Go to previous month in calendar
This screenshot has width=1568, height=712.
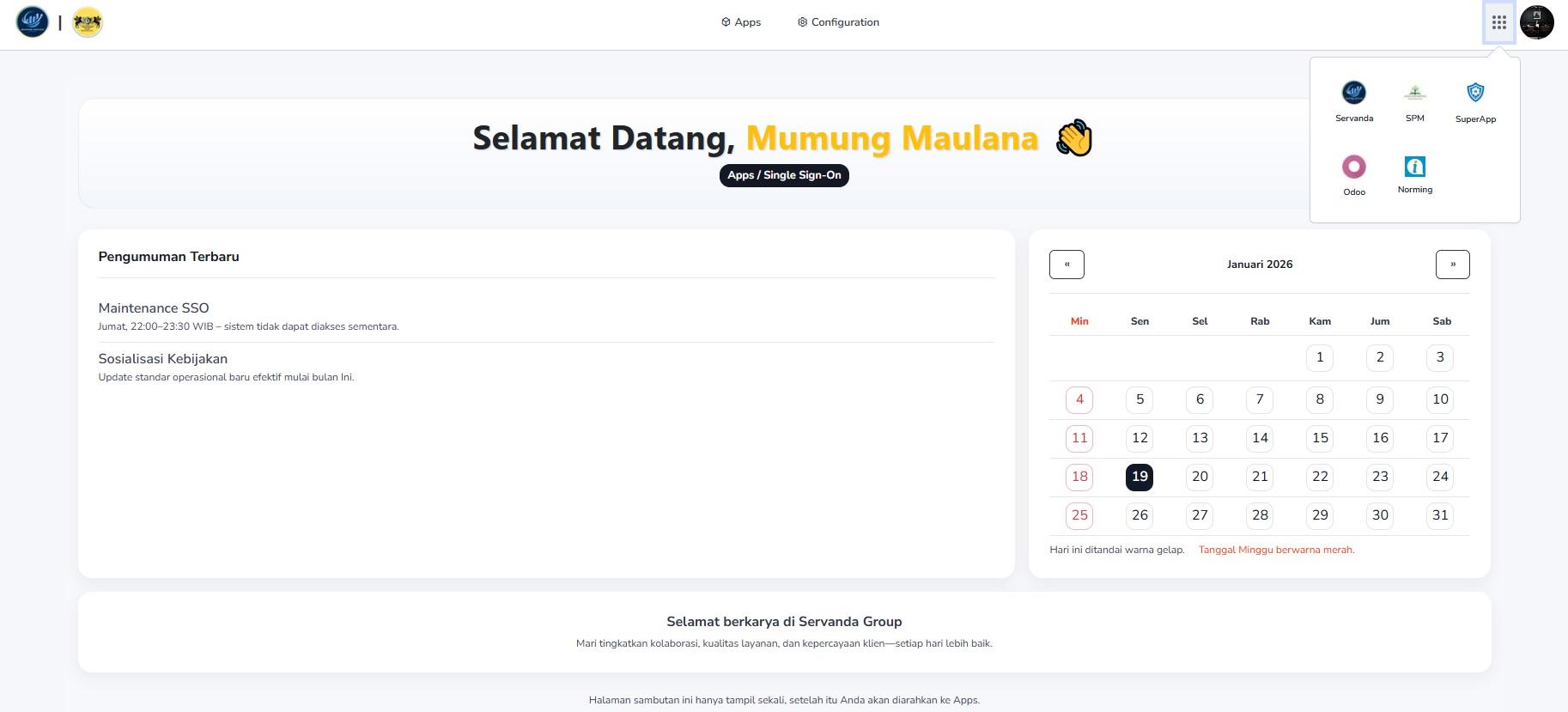pyautogui.click(x=1067, y=265)
